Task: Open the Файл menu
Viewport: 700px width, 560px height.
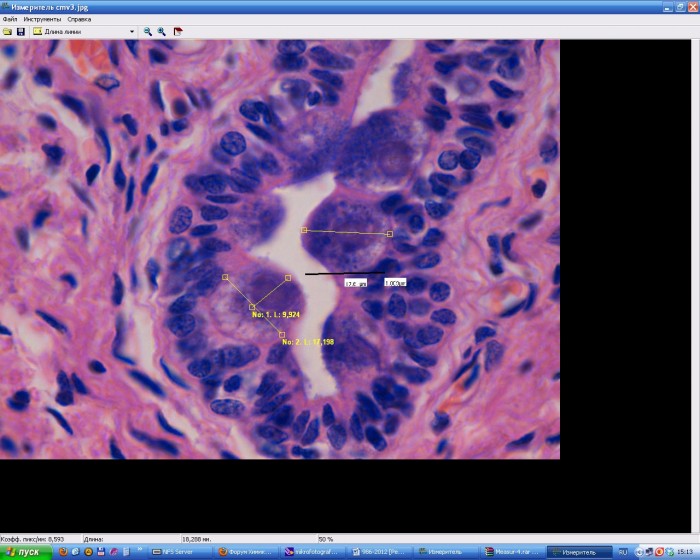Action: (x=10, y=19)
